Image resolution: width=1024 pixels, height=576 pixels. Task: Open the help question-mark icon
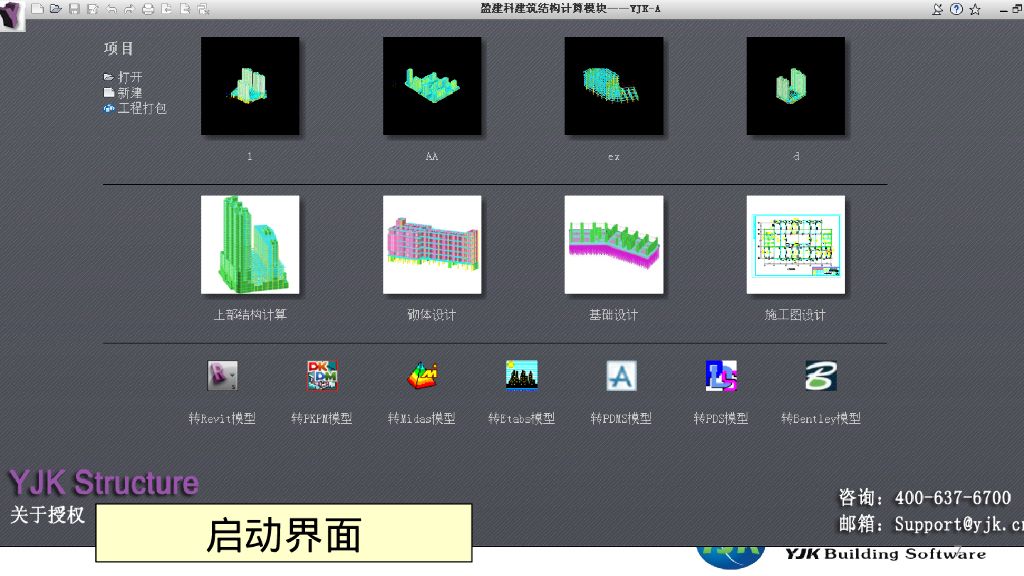click(957, 7)
